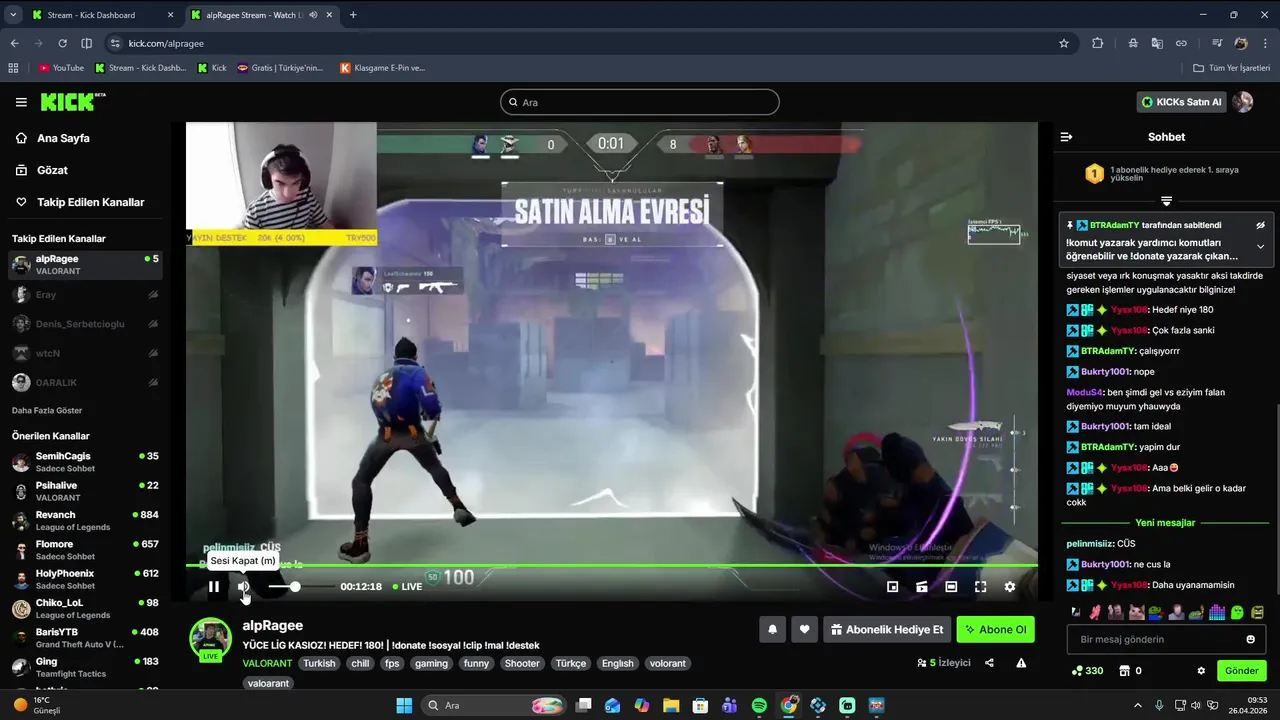Enter fullscreen mode in the player
The width and height of the screenshot is (1280, 720).
click(980, 587)
